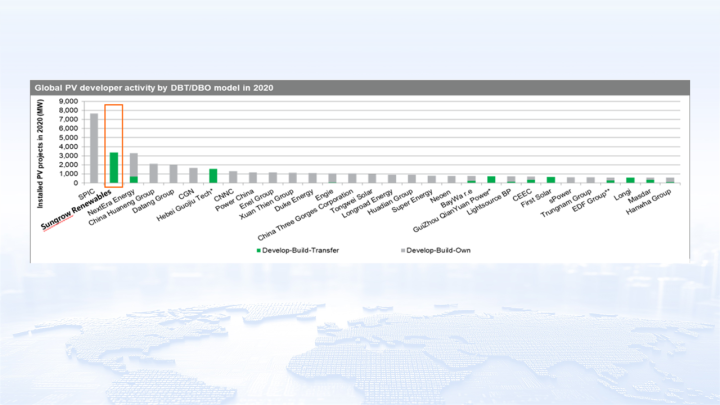Click the "8,000" y-axis value
This screenshot has width=720, height=405.
point(68,110)
